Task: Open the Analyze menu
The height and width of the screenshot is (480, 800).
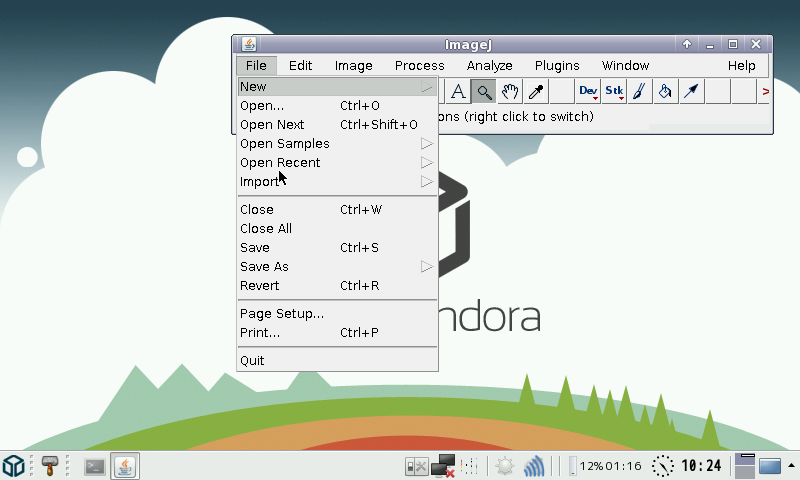Action: coord(489,66)
